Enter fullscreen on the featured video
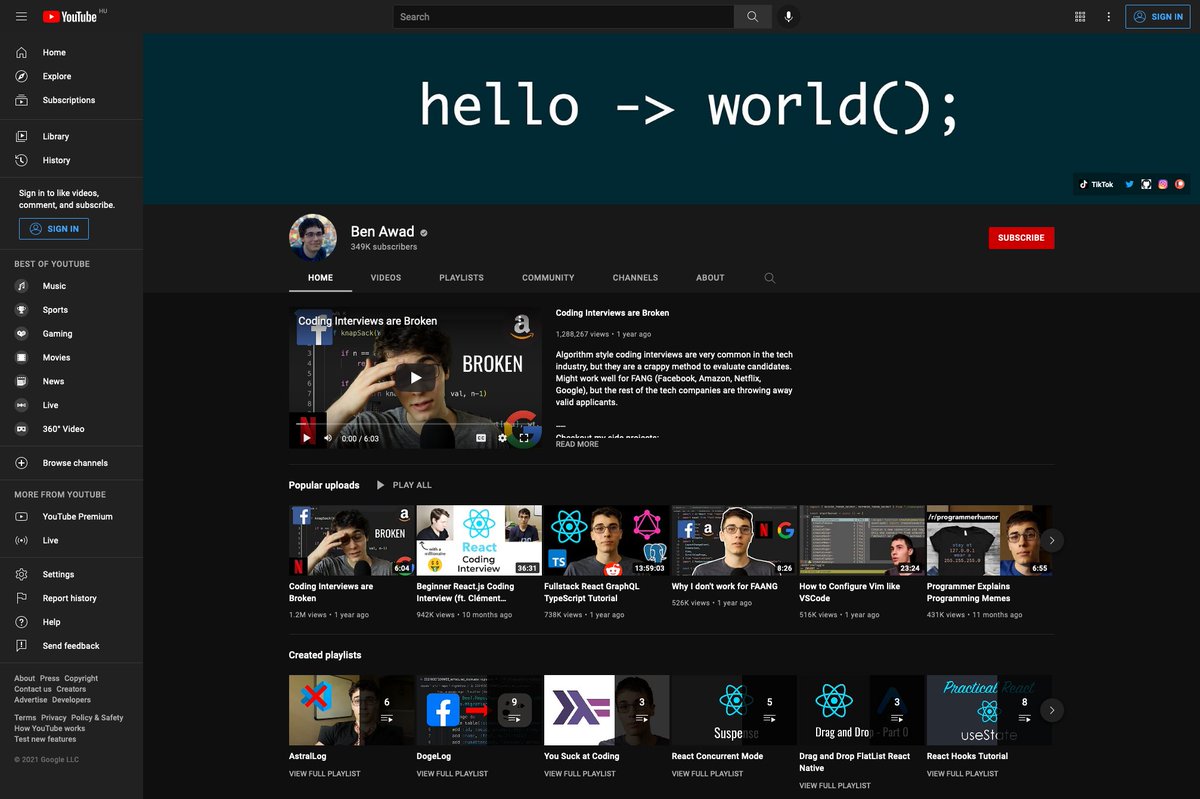The width and height of the screenshot is (1200, 799). pyautogui.click(x=523, y=437)
